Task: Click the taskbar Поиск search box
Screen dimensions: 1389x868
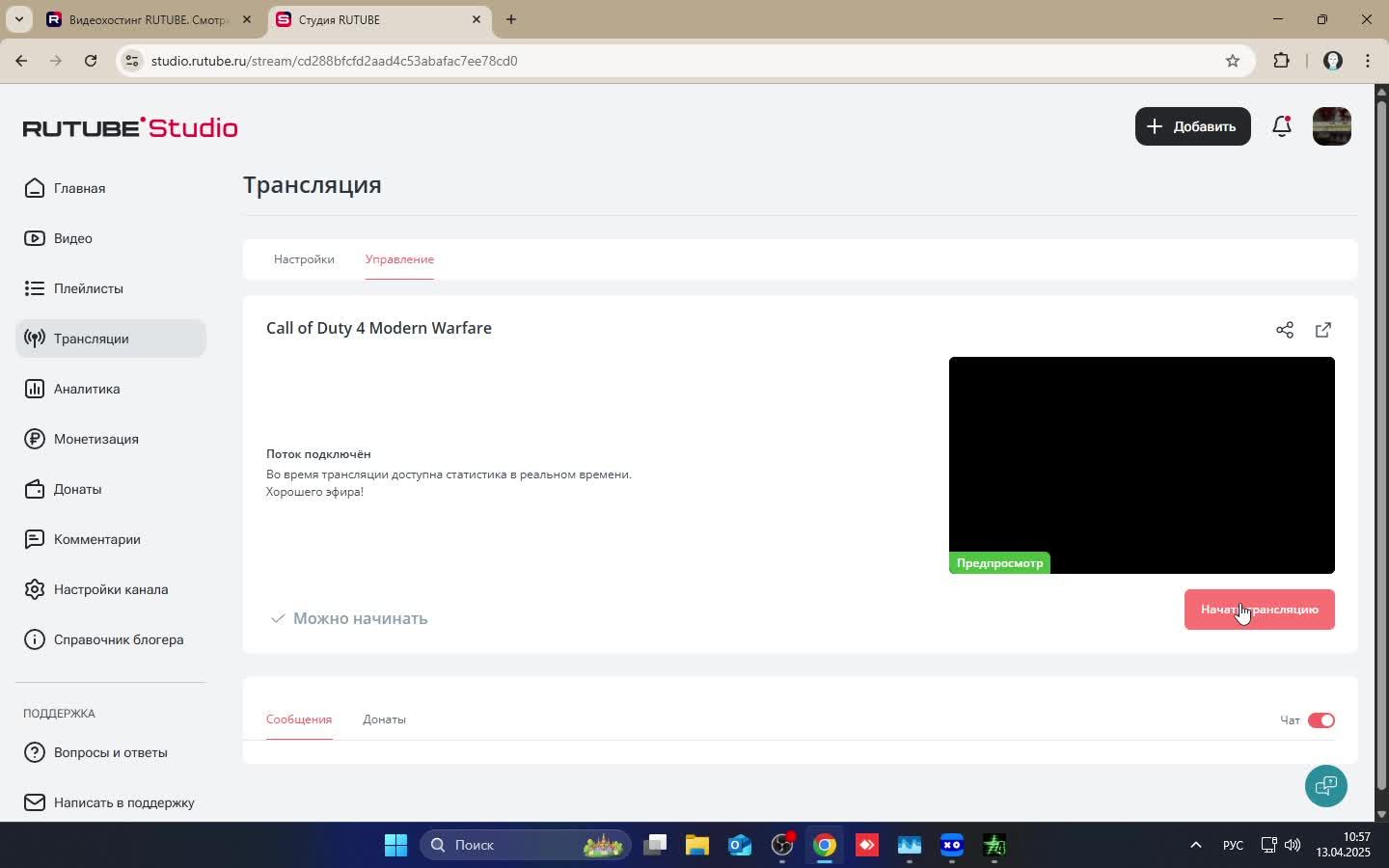Action: [526, 846]
